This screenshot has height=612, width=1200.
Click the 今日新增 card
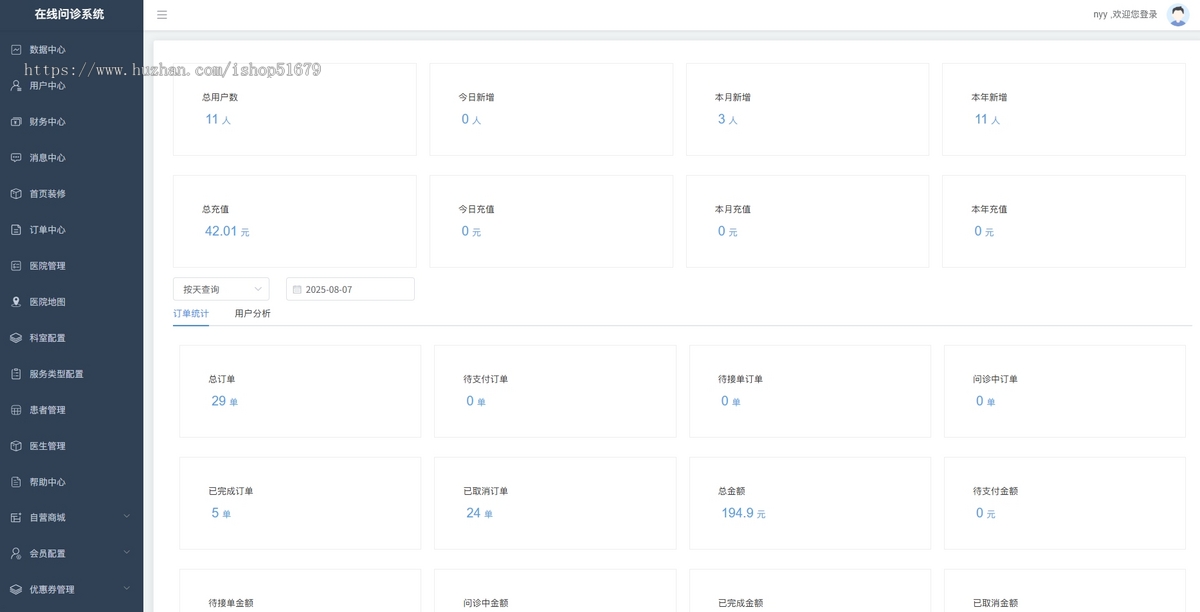pyautogui.click(x=551, y=109)
